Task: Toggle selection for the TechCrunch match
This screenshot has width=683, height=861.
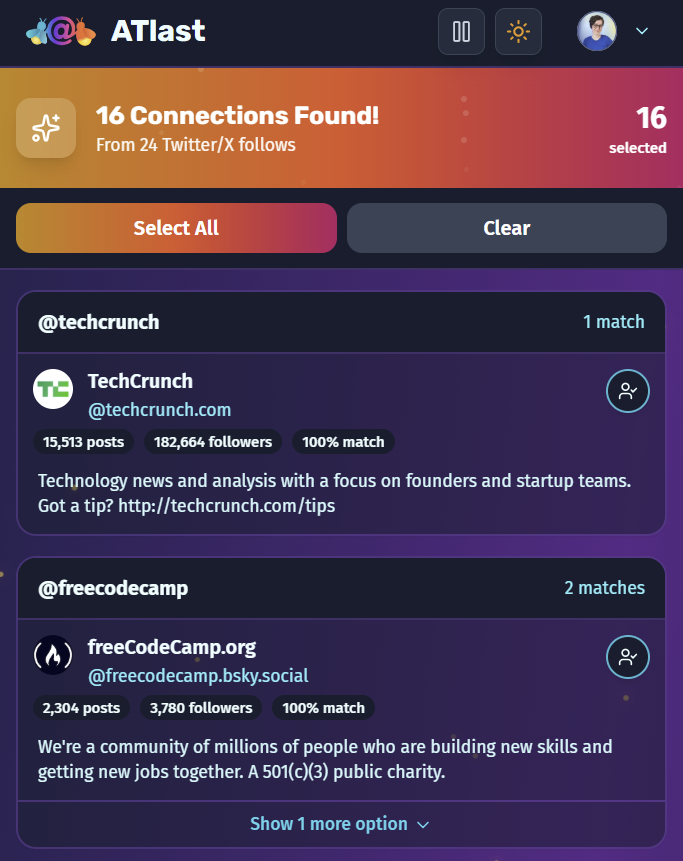Action: 628,391
